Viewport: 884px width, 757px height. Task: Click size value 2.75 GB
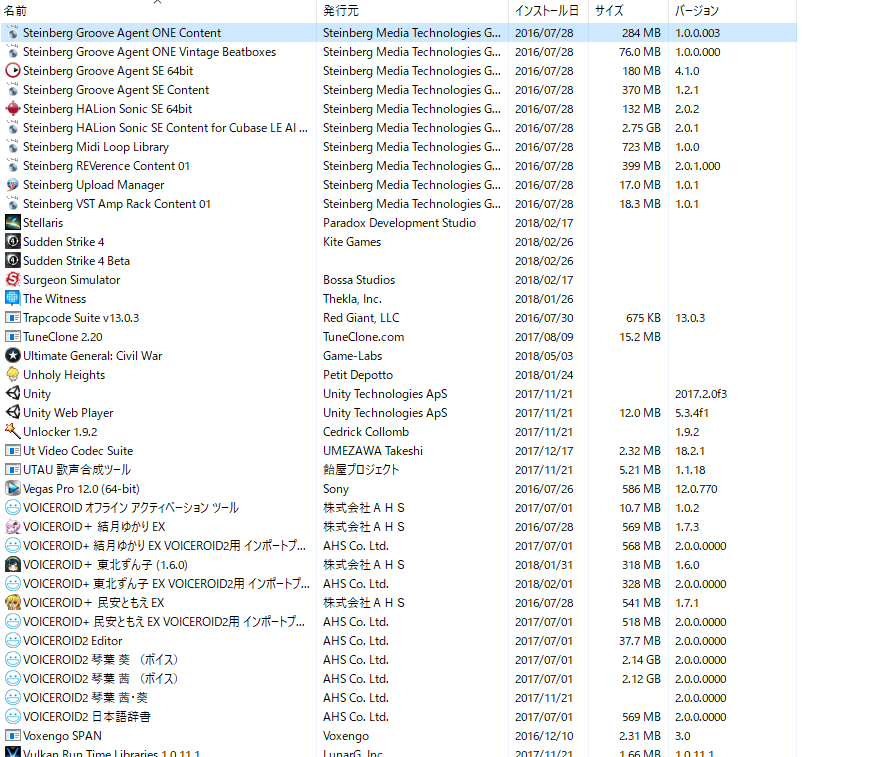(641, 128)
